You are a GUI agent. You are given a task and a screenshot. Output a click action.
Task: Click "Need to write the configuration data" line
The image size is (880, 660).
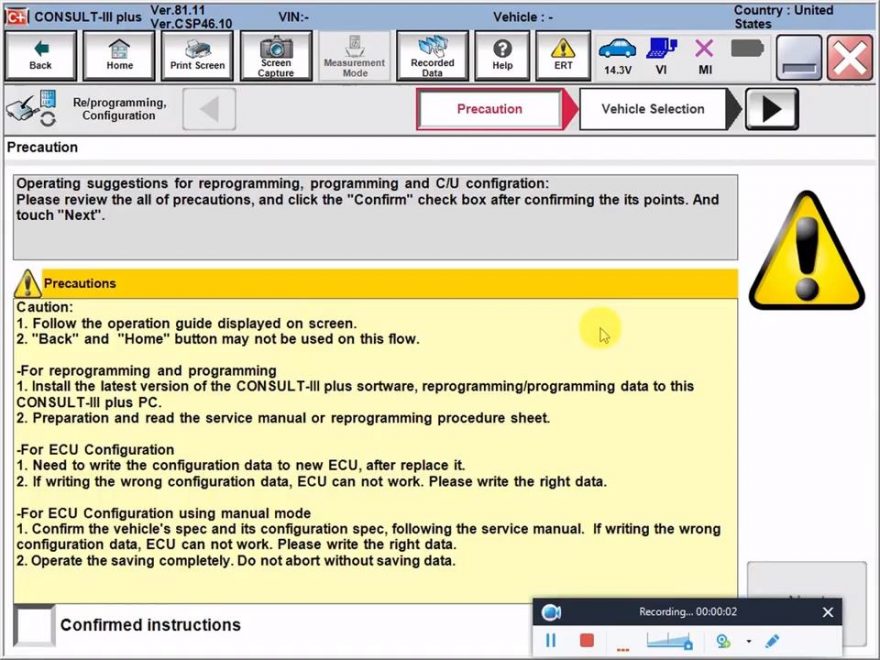241,465
